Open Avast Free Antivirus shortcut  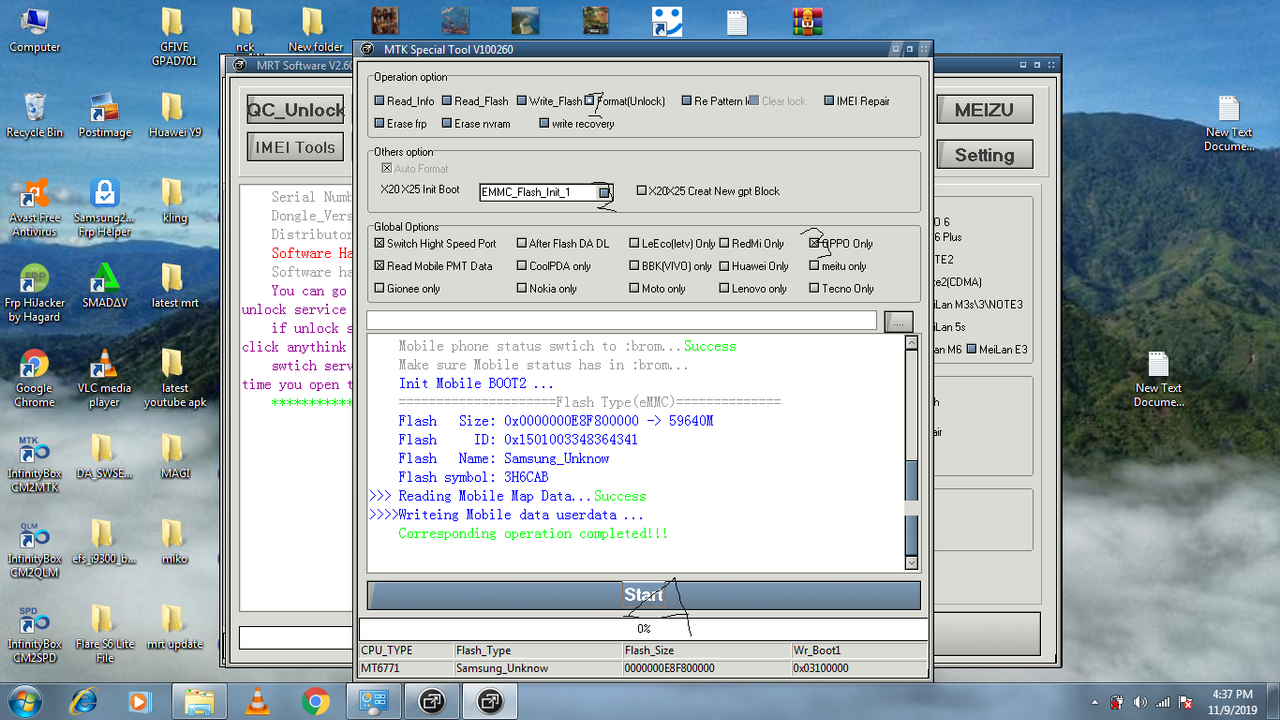coord(35,208)
